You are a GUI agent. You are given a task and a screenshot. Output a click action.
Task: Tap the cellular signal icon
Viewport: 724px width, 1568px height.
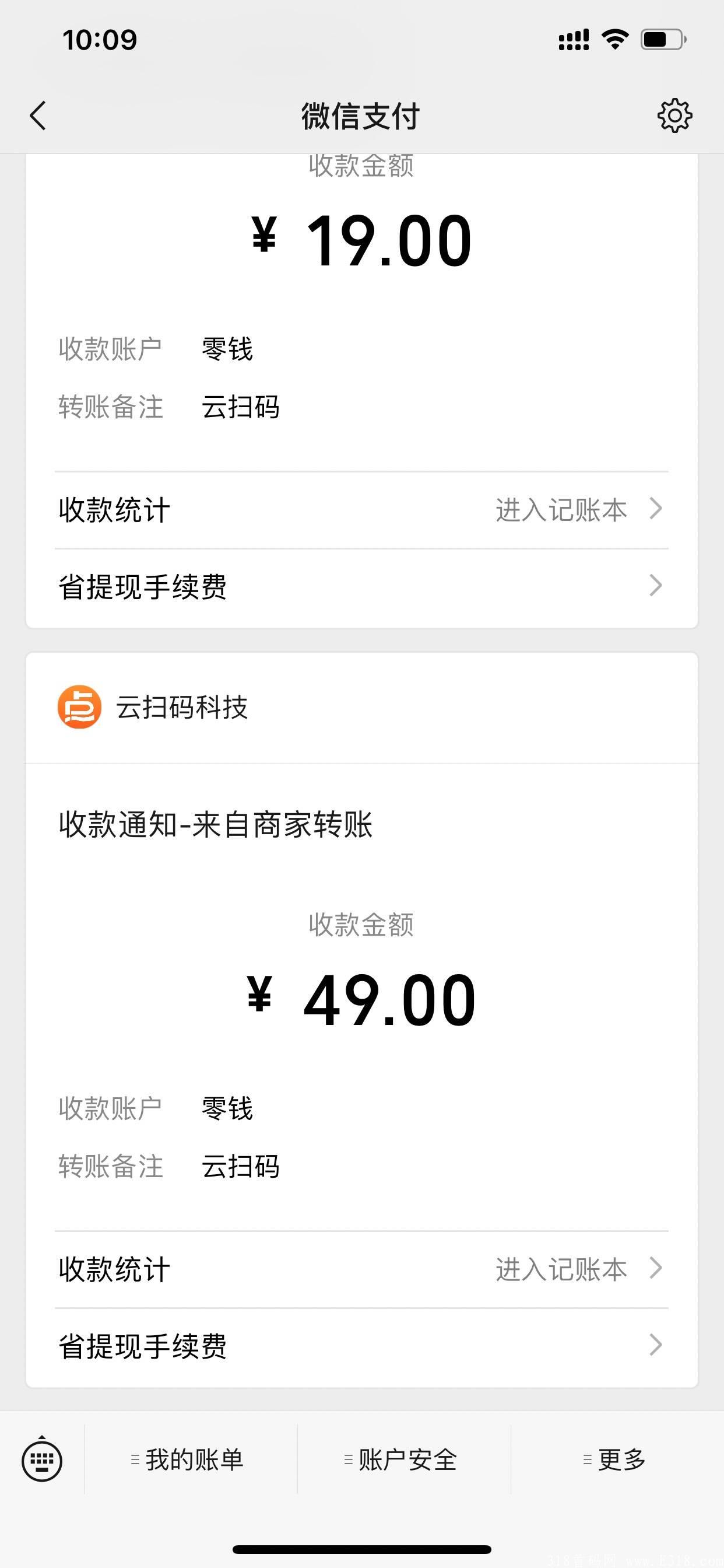click(x=574, y=40)
